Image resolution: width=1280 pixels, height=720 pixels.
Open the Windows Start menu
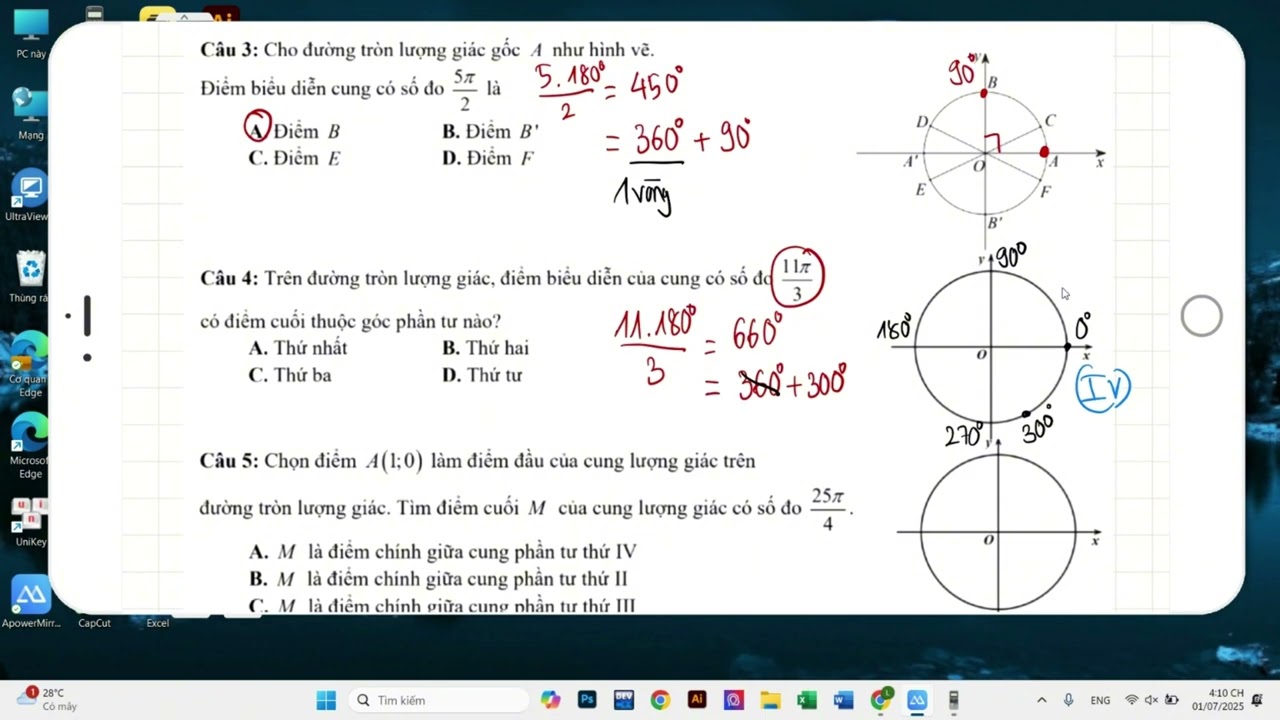click(x=326, y=700)
